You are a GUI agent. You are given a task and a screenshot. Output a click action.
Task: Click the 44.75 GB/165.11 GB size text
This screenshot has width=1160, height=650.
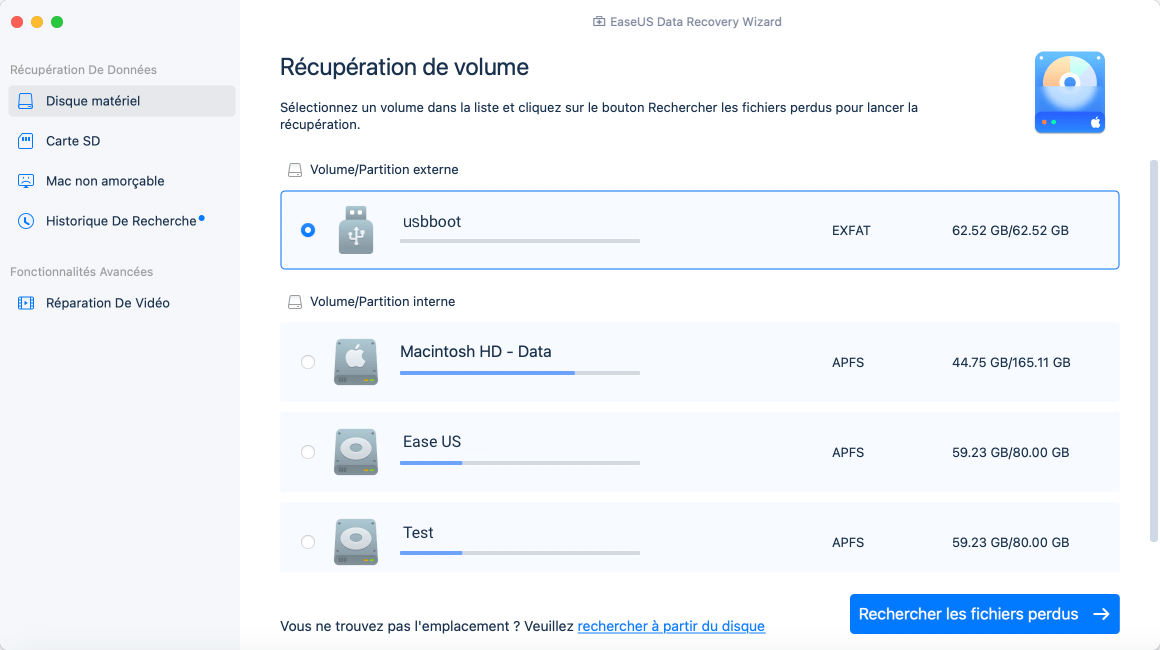[1011, 362]
